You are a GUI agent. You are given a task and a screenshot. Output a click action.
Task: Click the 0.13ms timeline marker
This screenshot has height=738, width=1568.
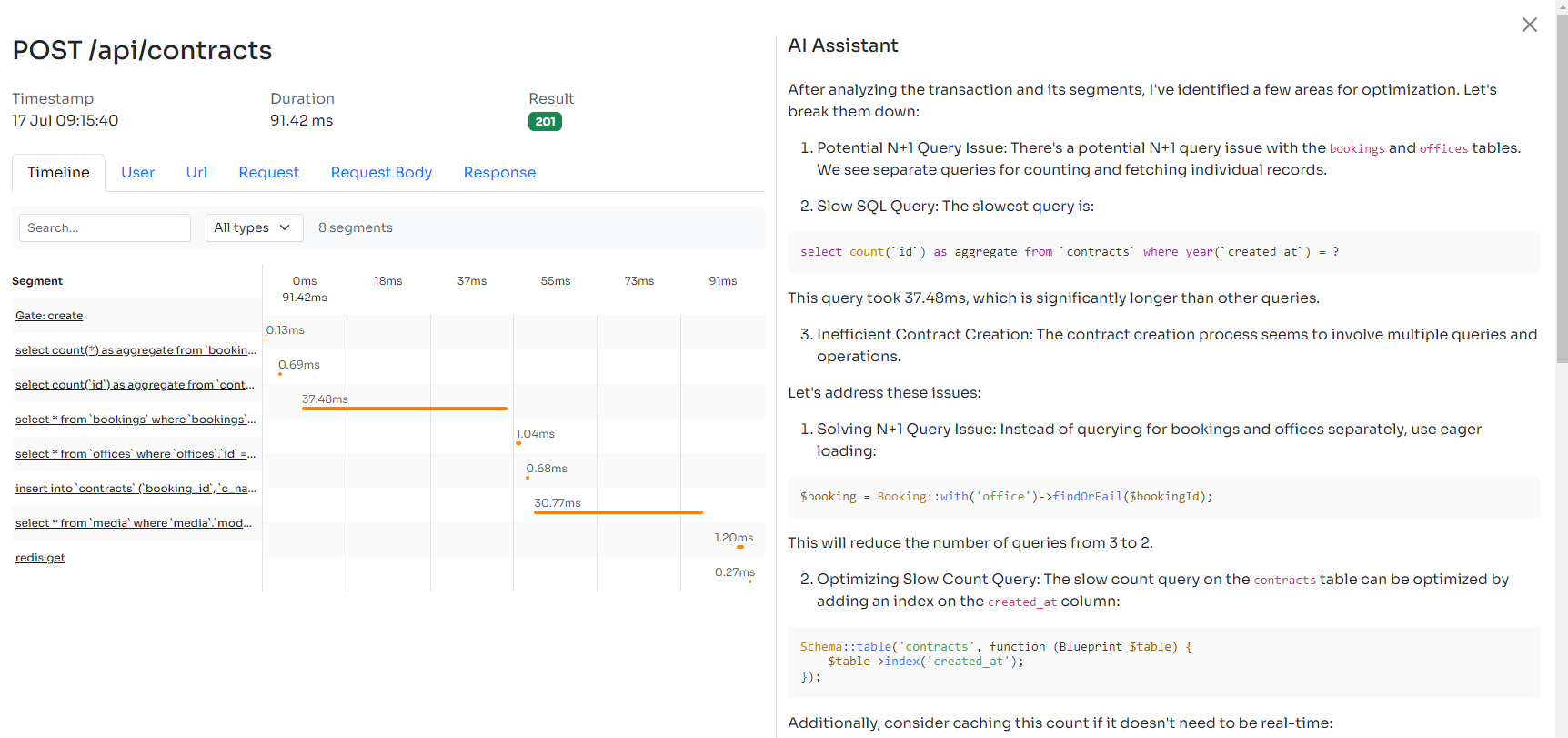(x=266, y=339)
